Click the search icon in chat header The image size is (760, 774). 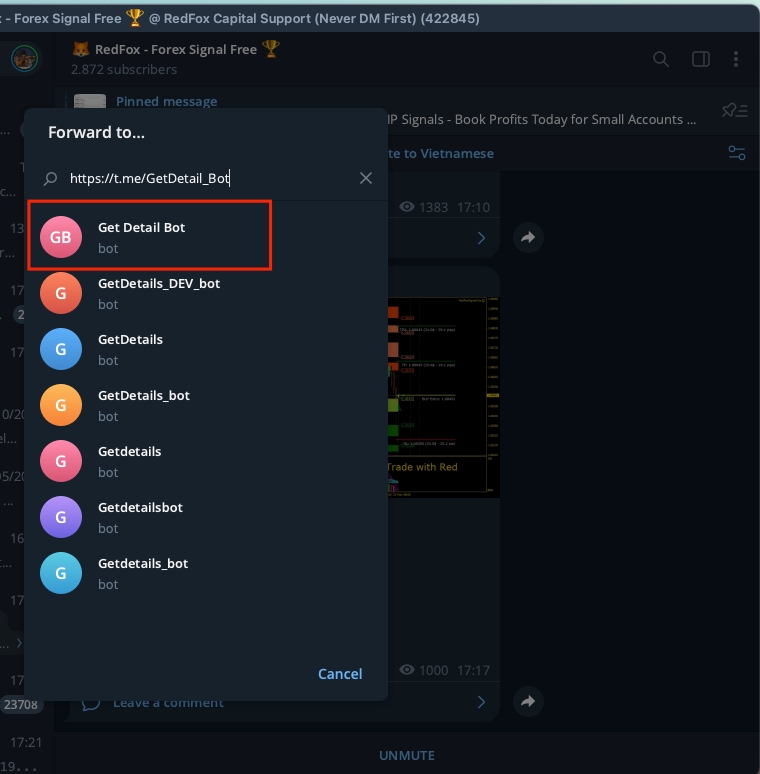coord(661,59)
